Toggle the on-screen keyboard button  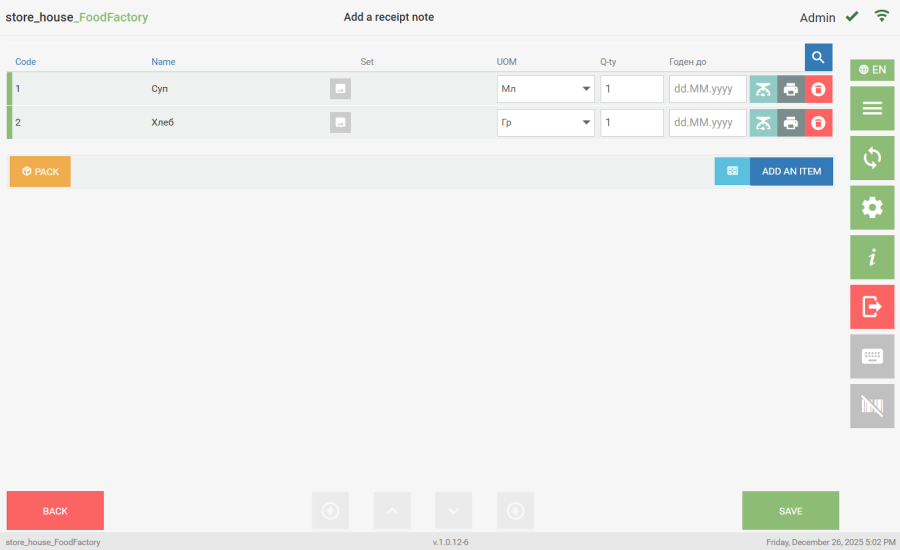872,356
